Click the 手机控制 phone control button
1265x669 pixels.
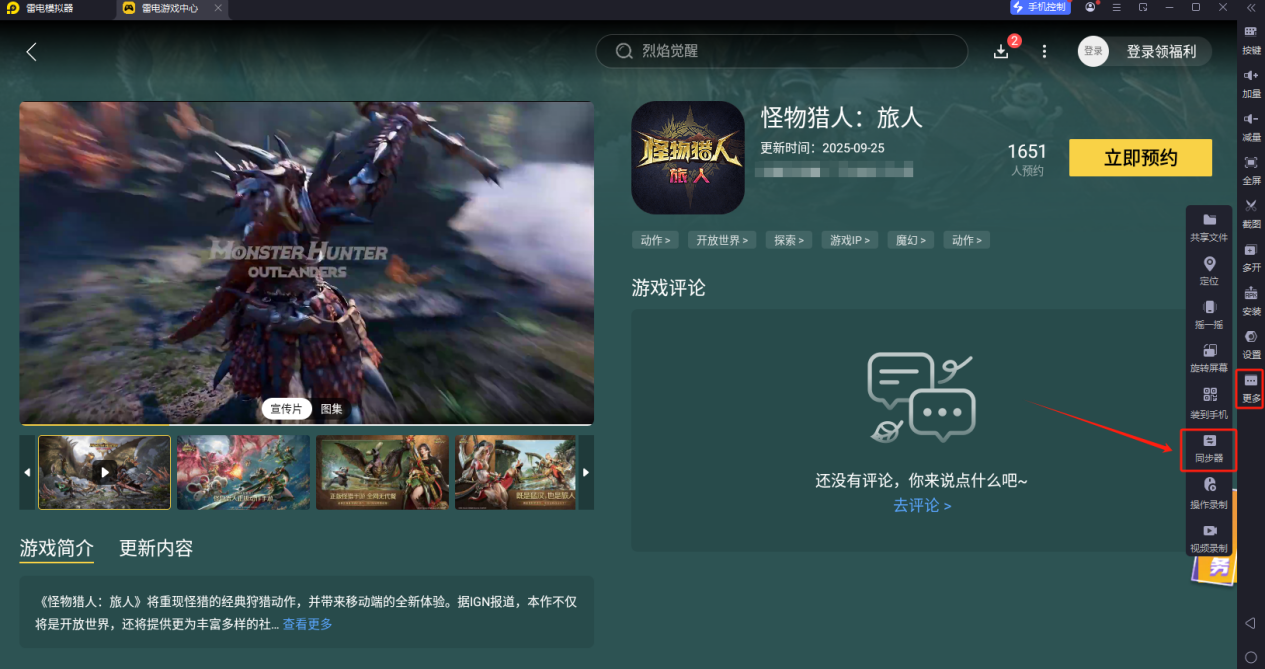[x=1040, y=7]
